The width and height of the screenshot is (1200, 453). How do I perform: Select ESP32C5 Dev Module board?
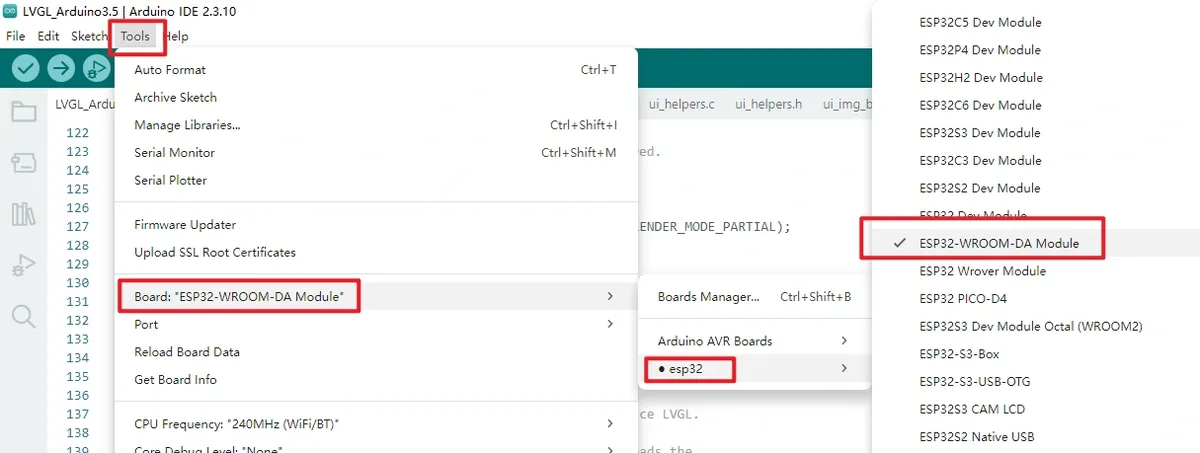click(1036, 22)
